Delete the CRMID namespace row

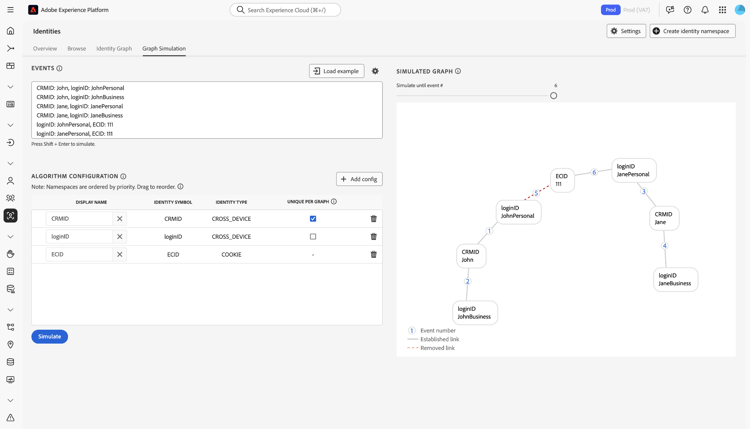point(374,219)
